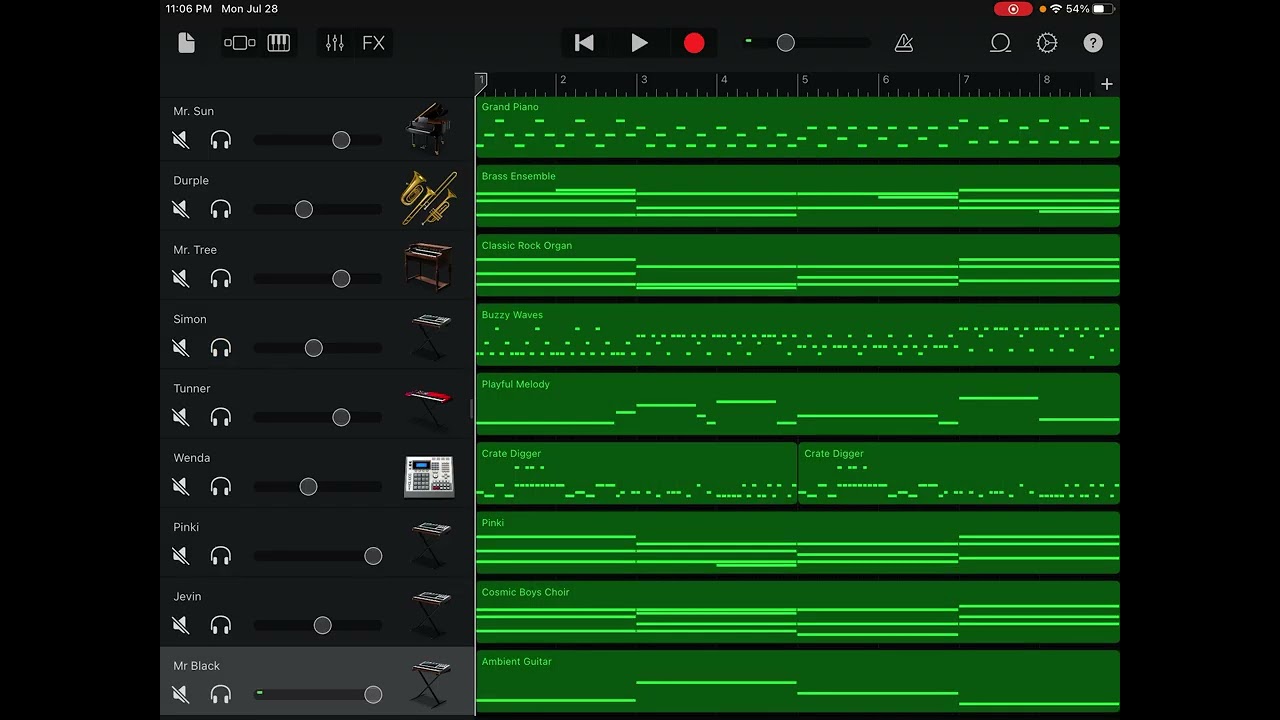Solo the Mr Black track

coord(221,694)
